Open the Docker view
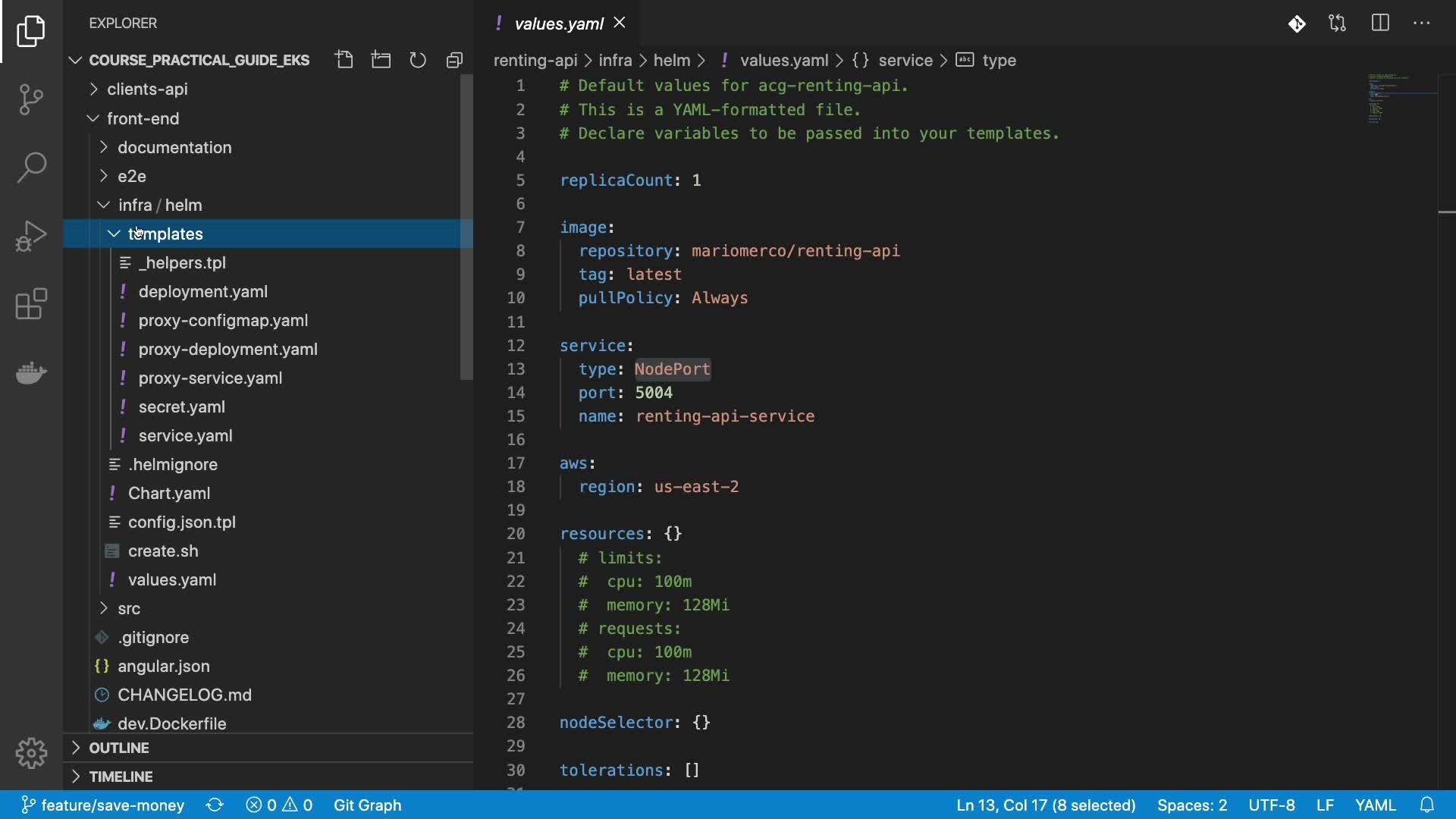Image resolution: width=1456 pixels, height=819 pixels. pos(31,372)
